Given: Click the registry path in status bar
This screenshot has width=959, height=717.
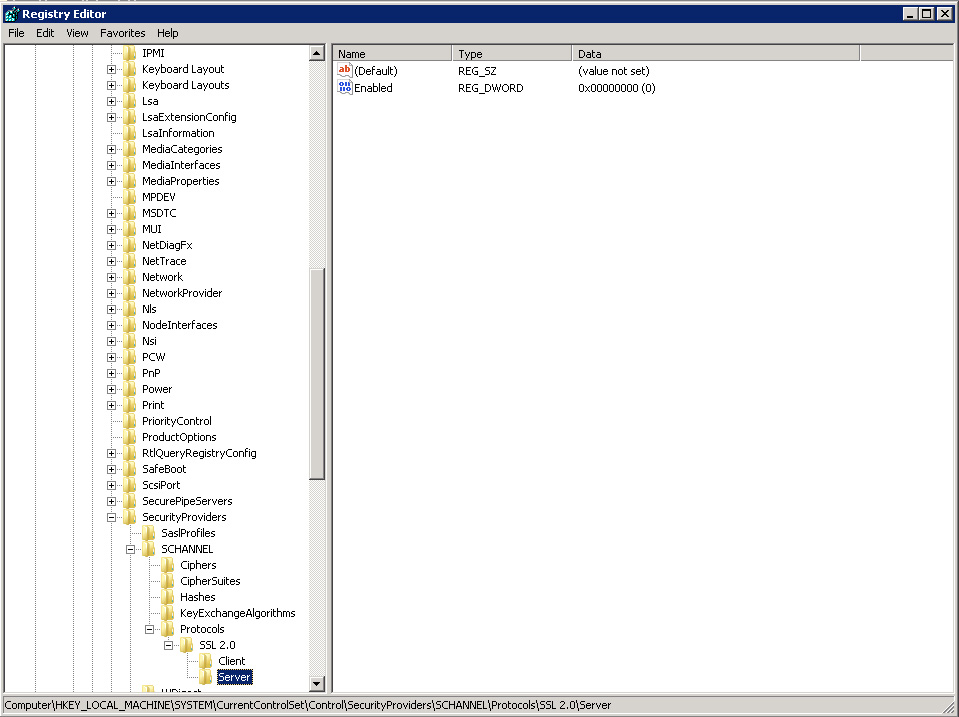Looking at the screenshot, I should [x=308, y=705].
